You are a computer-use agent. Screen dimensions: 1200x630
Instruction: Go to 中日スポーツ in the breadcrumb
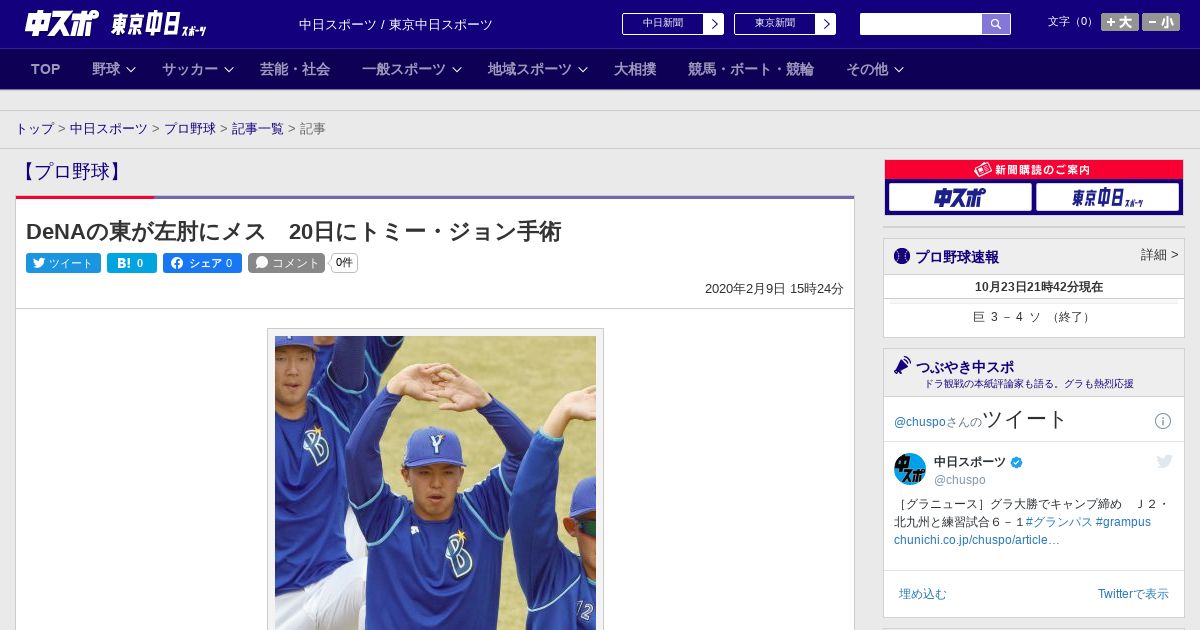tap(109, 129)
